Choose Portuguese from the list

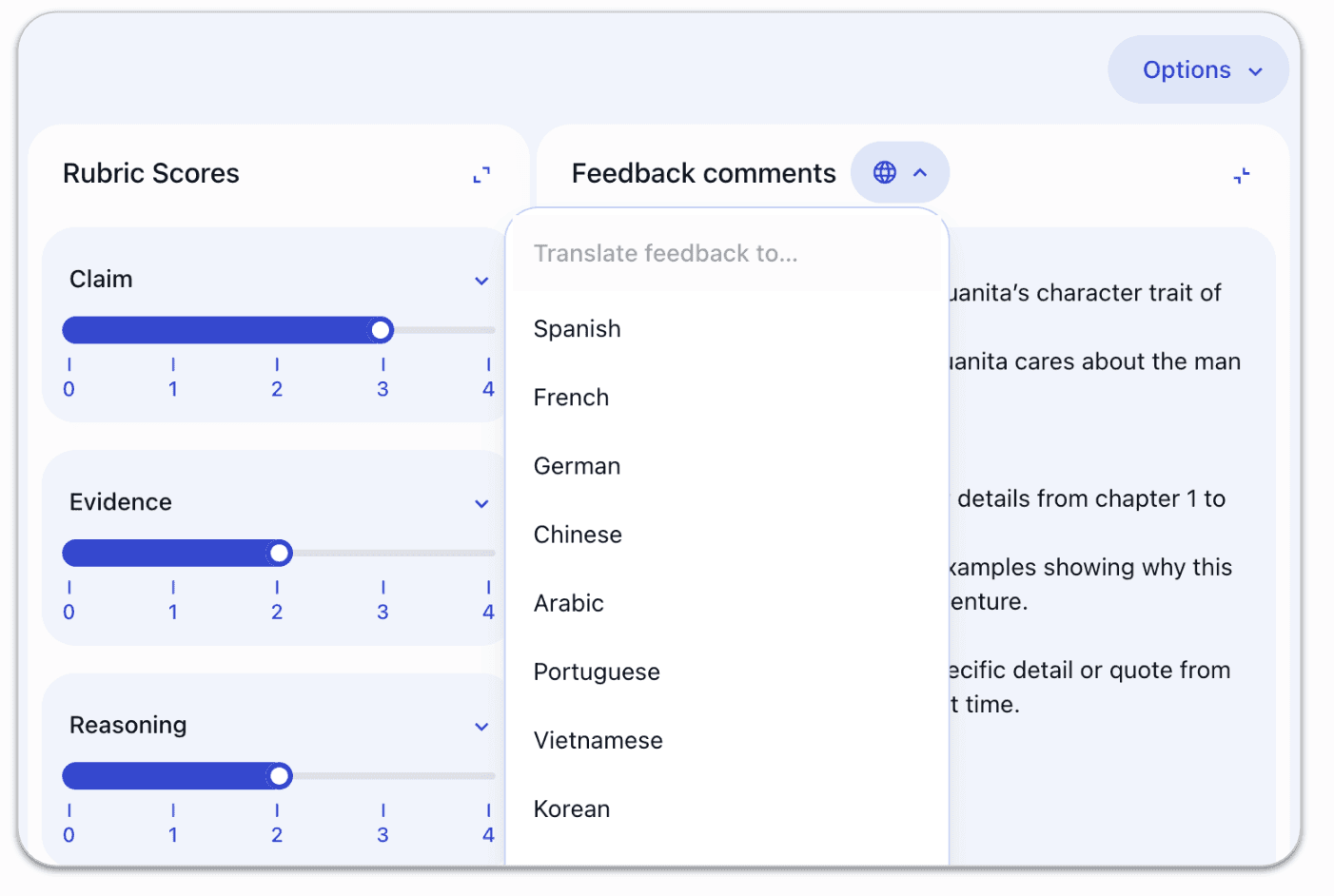[x=597, y=672]
